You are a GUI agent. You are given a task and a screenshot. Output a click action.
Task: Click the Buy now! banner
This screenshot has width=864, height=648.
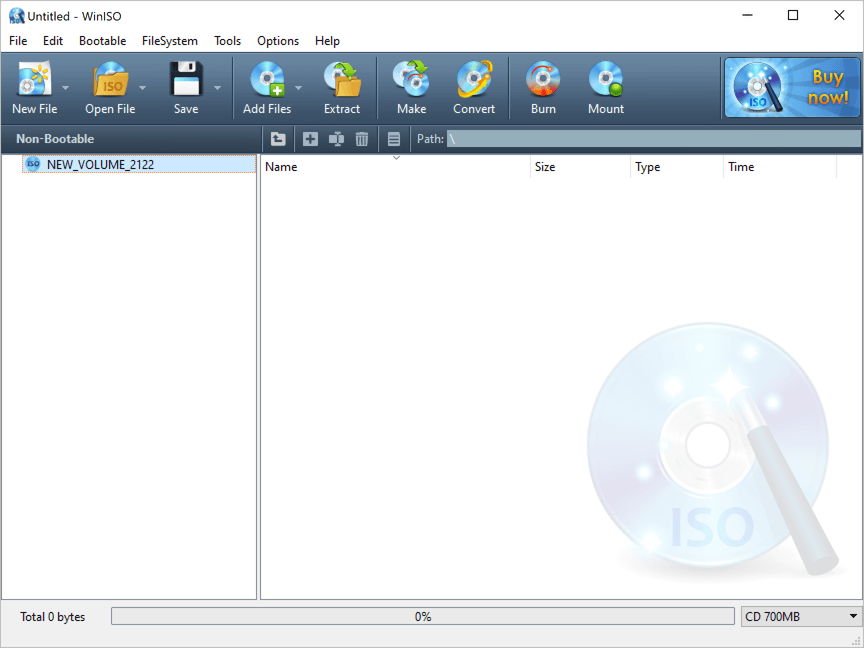click(792, 87)
